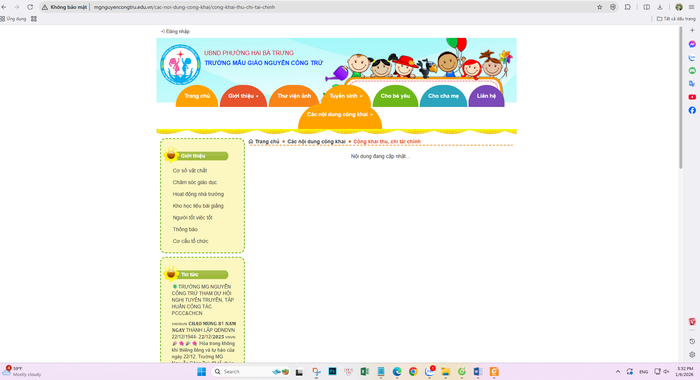Viewport: 700px width, 380px height.
Task: Click 'Các nội dung công khai' breadcrumb link
Action: coord(316,142)
